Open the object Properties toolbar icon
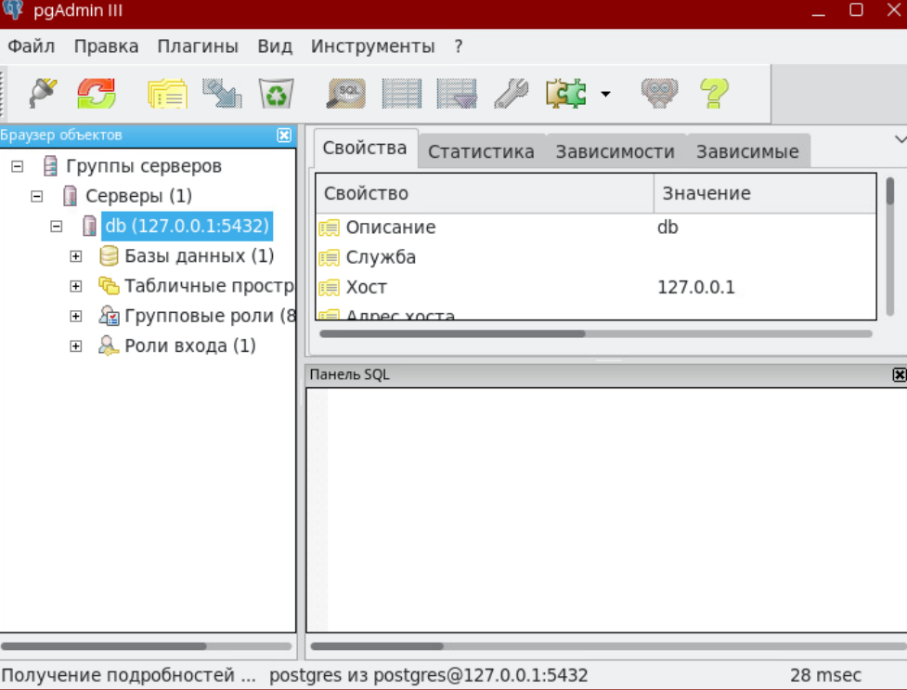This screenshot has width=907, height=690. pyautogui.click(x=168, y=94)
